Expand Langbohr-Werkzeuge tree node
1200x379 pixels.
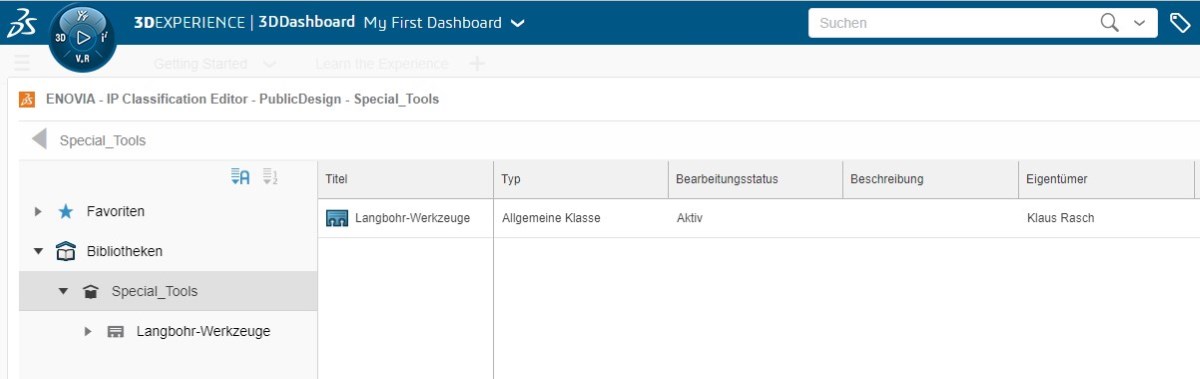[x=88, y=331]
